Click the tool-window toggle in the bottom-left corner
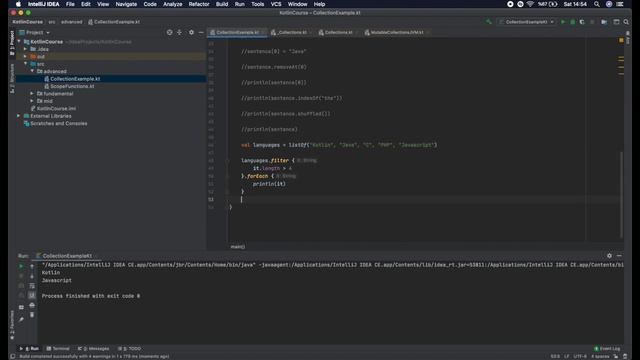 (13, 356)
